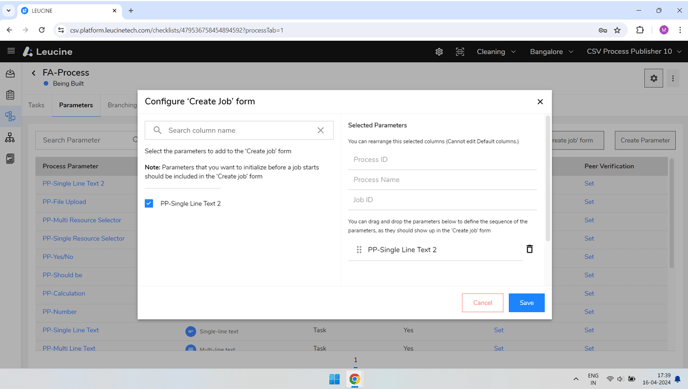Cancel the Configure Create Job form
Screen dimensions: 688x389
(482, 303)
